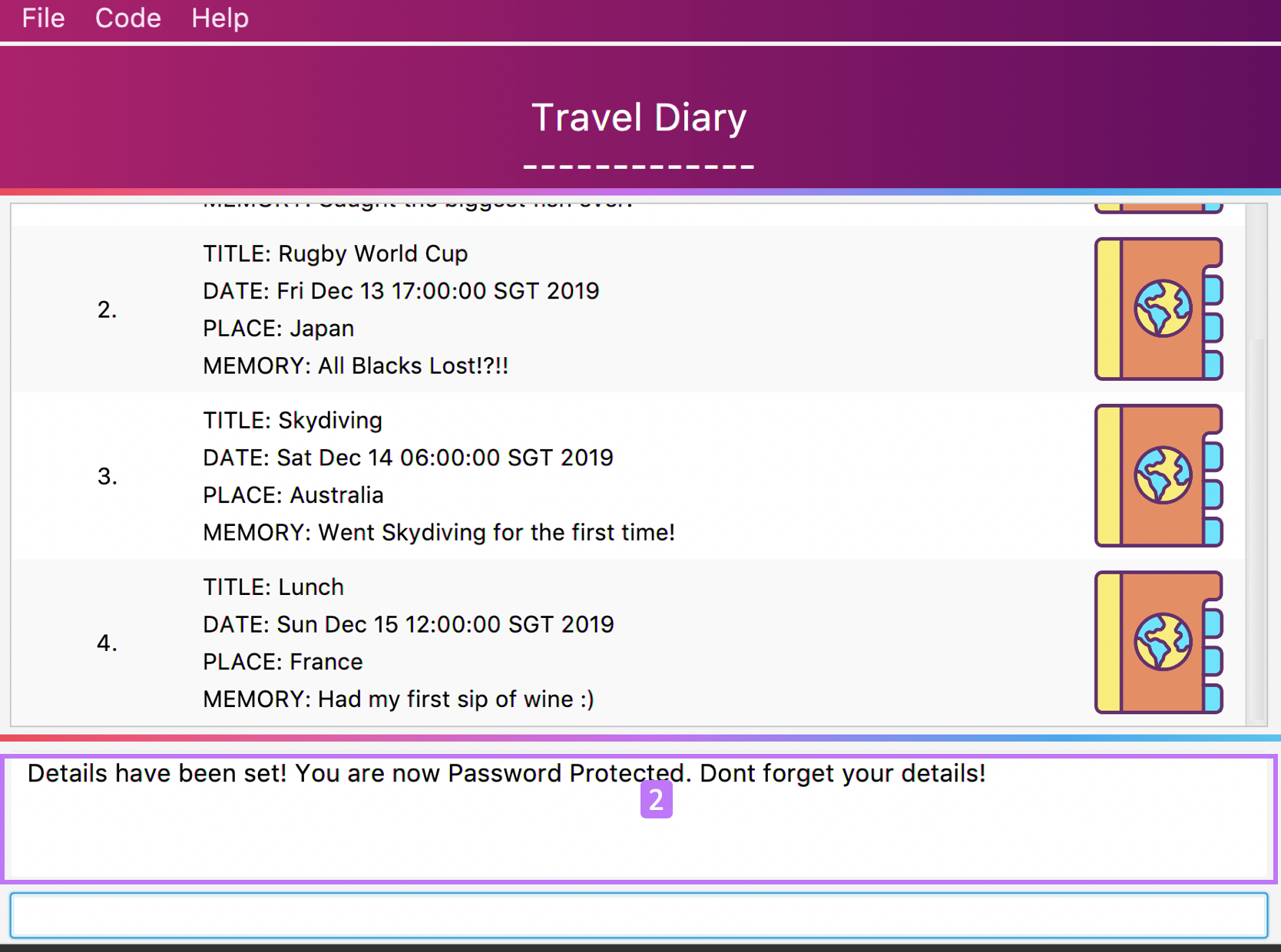Select 'MEMORY: Had my first sip of wine :)' line

[x=398, y=699]
